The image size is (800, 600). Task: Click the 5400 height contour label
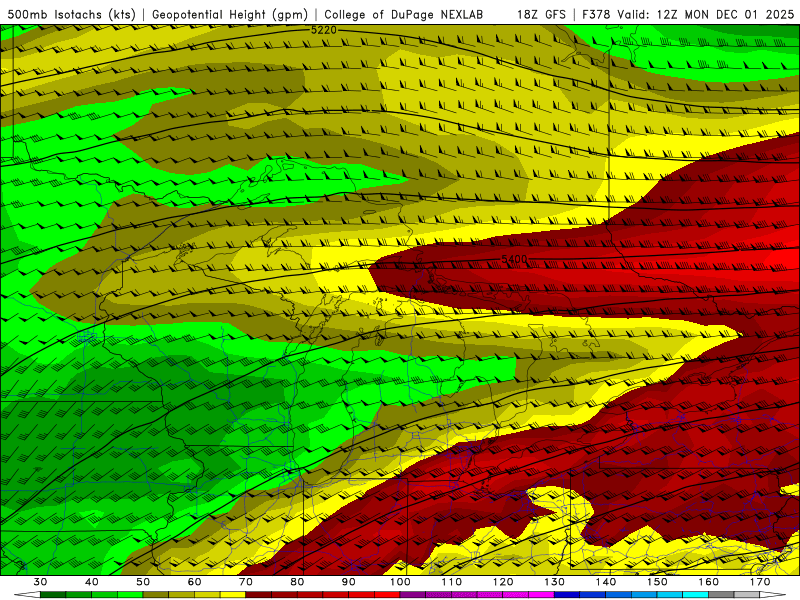pos(514,259)
